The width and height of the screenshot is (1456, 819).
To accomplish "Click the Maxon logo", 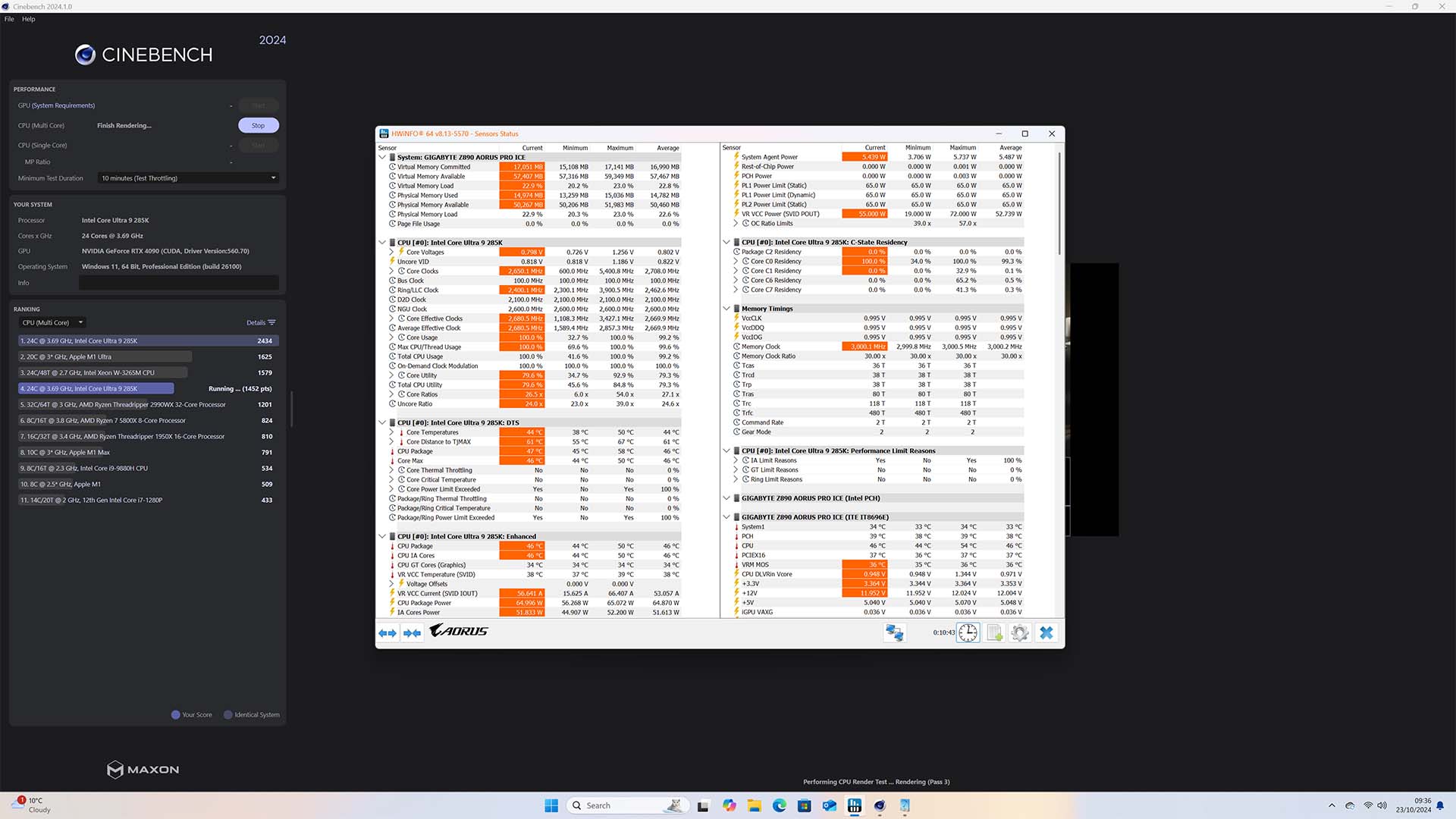I will [143, 770].
